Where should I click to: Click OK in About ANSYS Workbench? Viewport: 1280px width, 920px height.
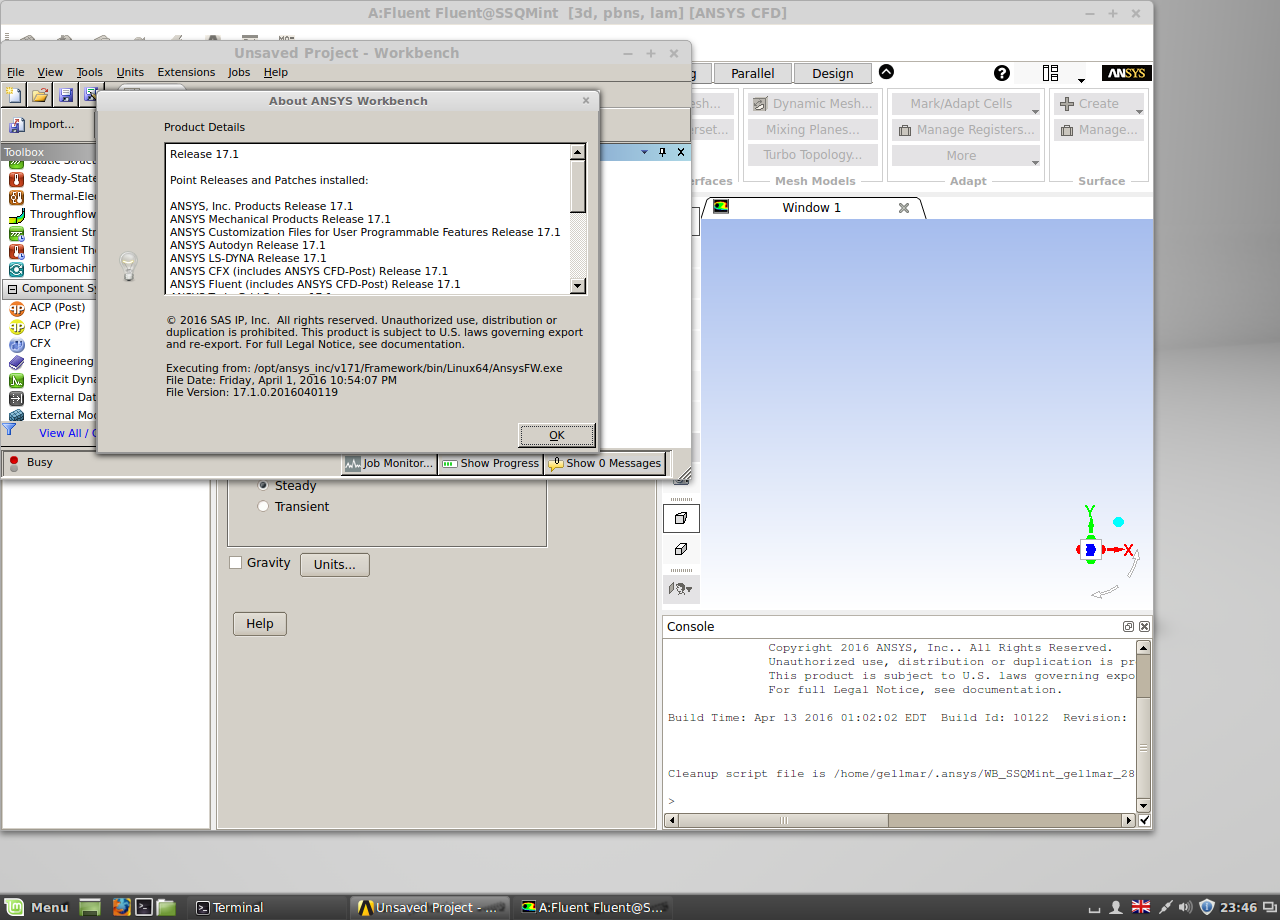(x=557, y=435)
